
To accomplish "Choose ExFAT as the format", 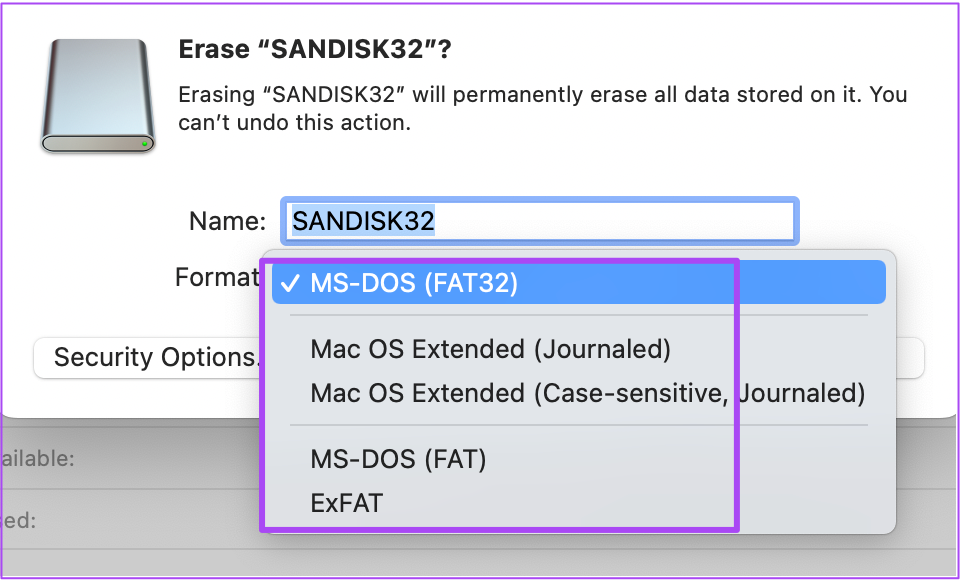I will coord(346,502).
